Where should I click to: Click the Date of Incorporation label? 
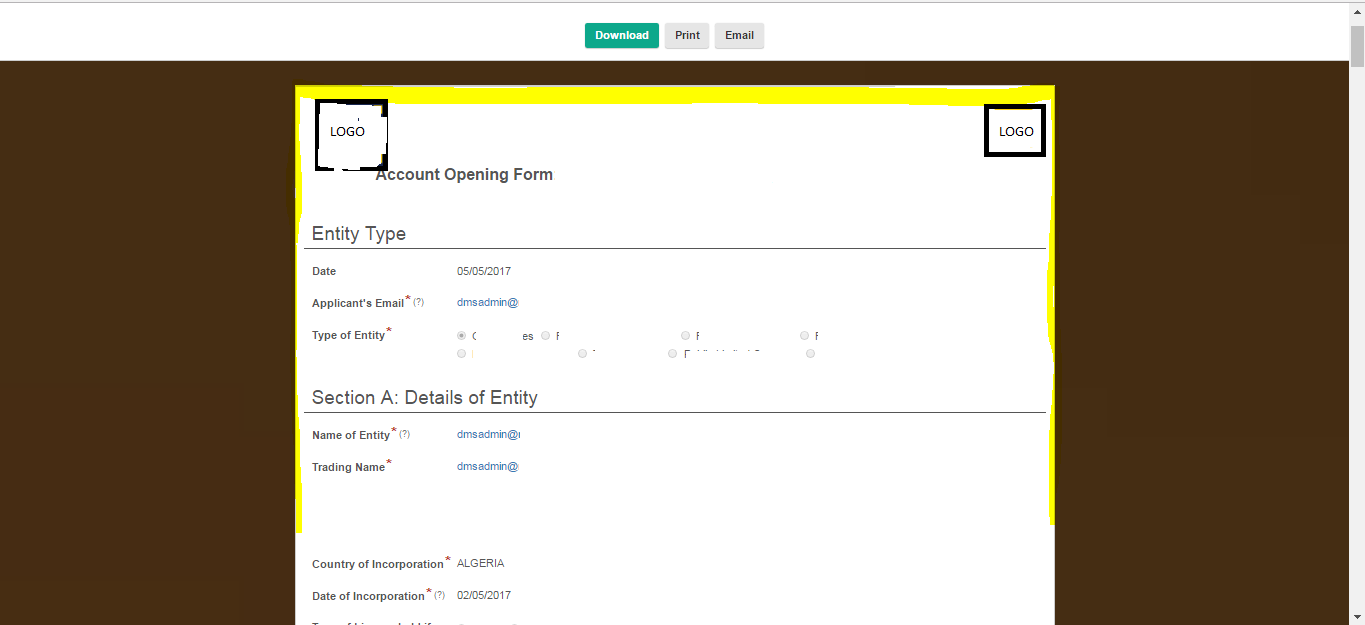368,596
